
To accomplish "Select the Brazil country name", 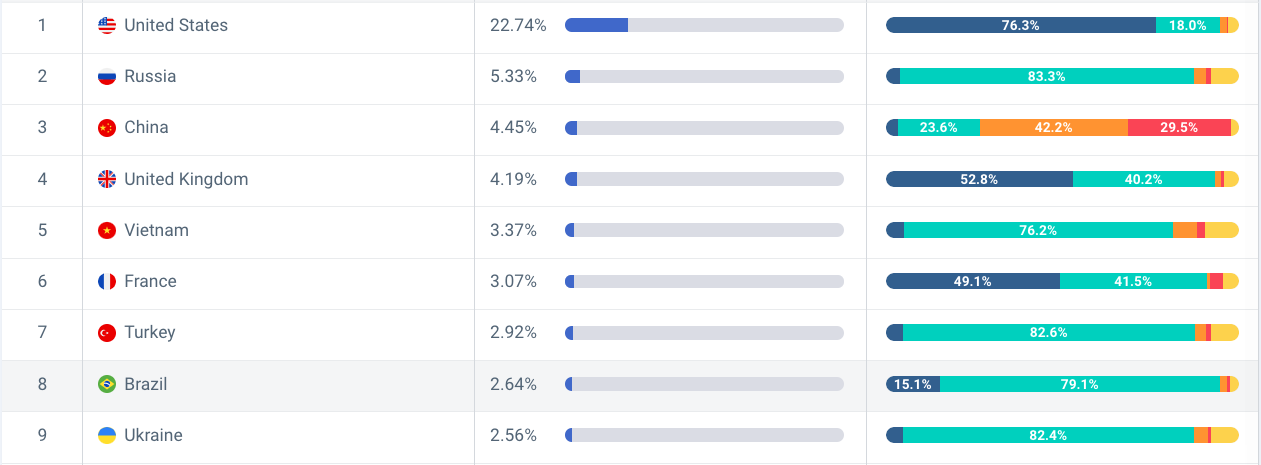I will tap(146, 384).
